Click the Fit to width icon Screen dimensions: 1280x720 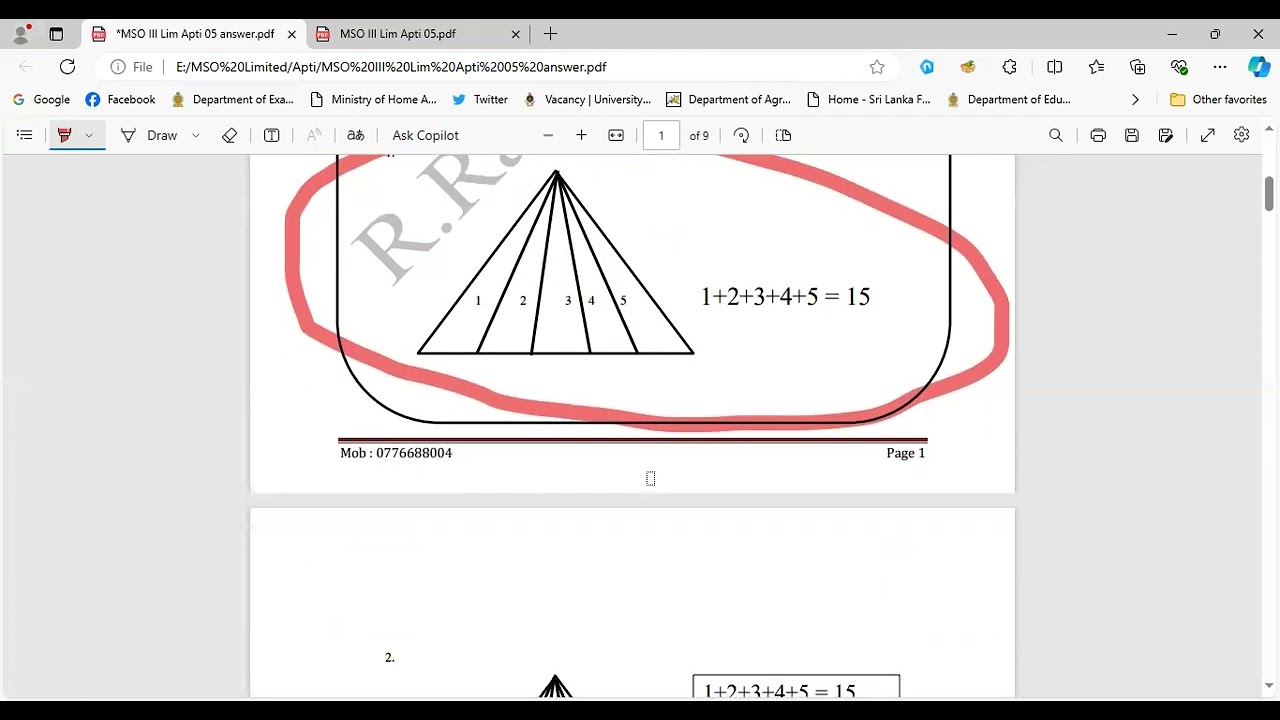pos(616,135)
